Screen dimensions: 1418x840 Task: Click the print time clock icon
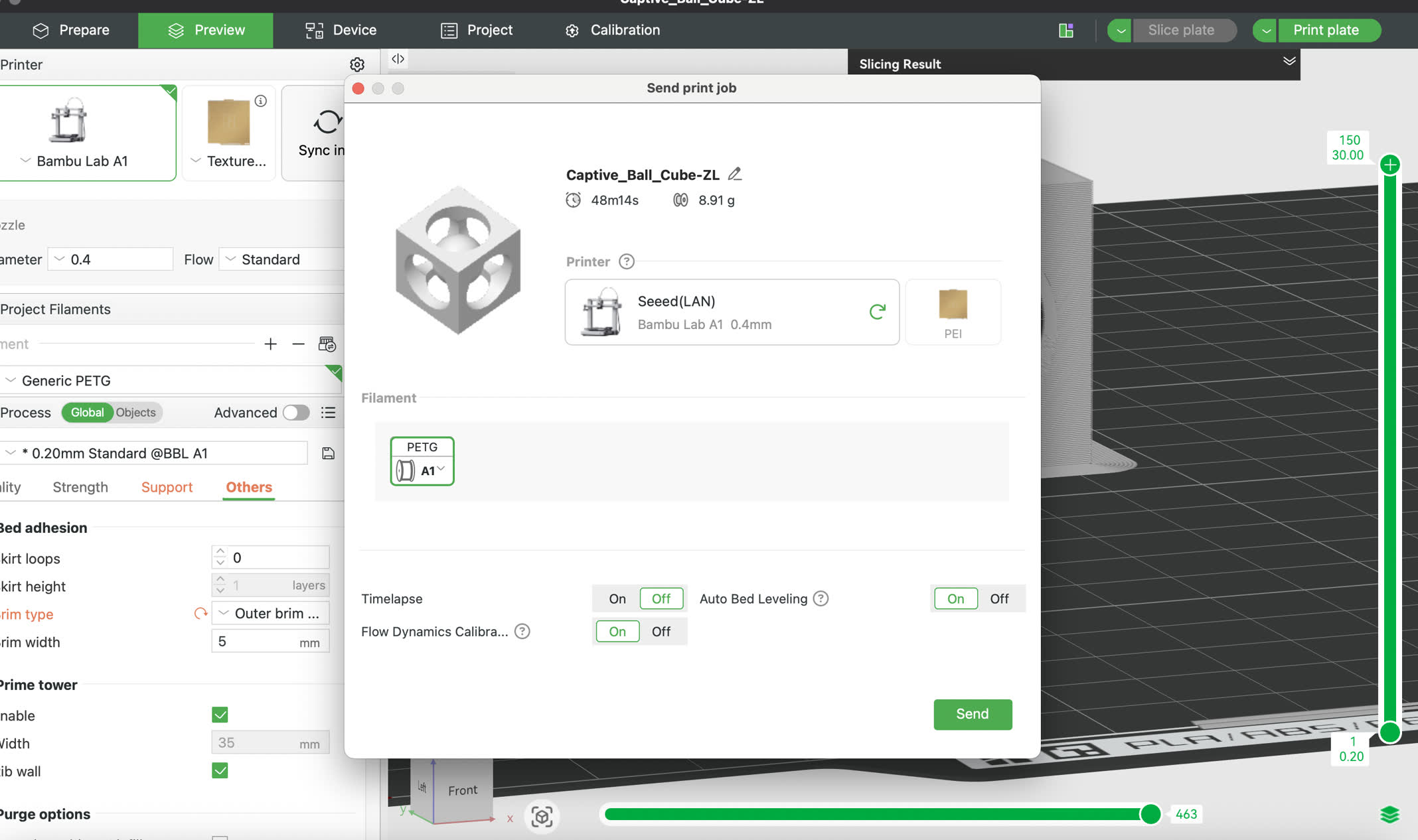573,200
